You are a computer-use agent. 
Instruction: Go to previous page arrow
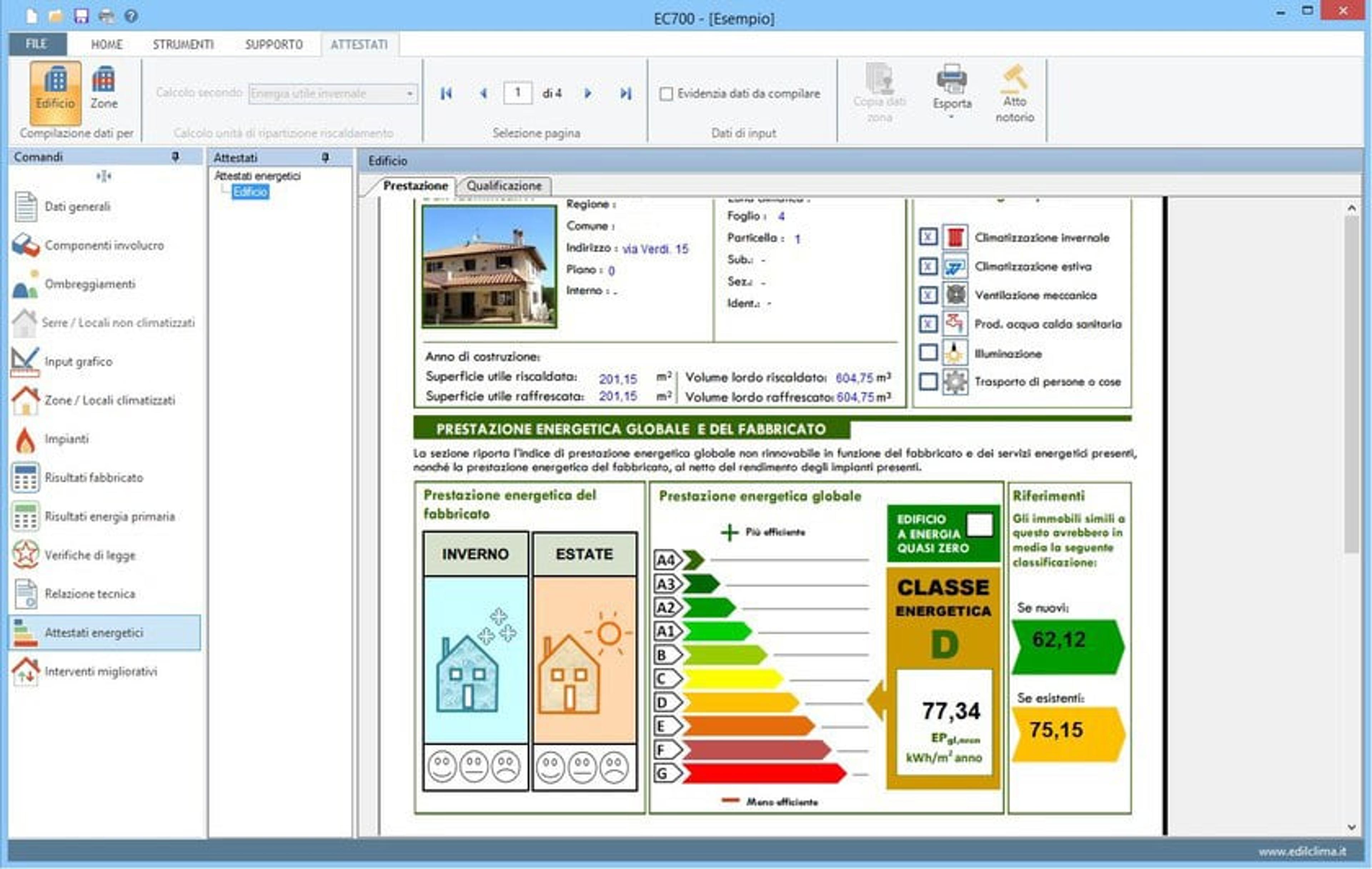(x=483, y=94)
